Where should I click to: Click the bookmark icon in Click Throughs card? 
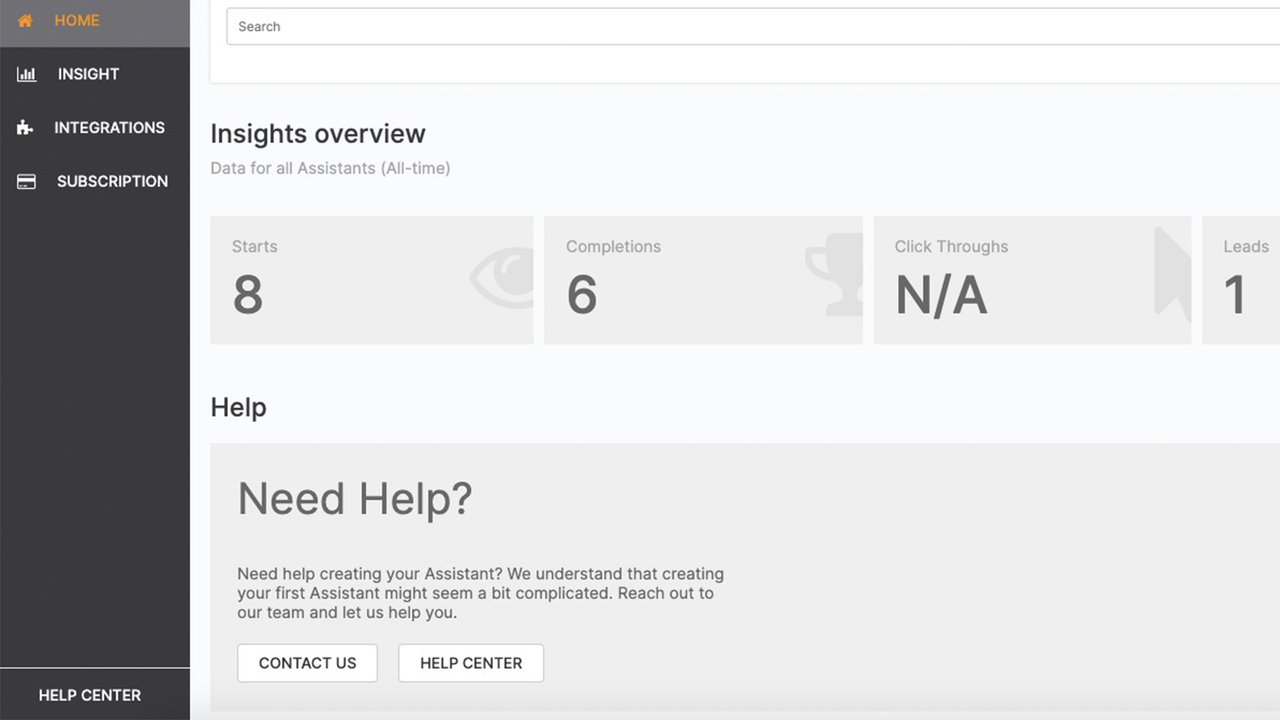coord(1172,274)
